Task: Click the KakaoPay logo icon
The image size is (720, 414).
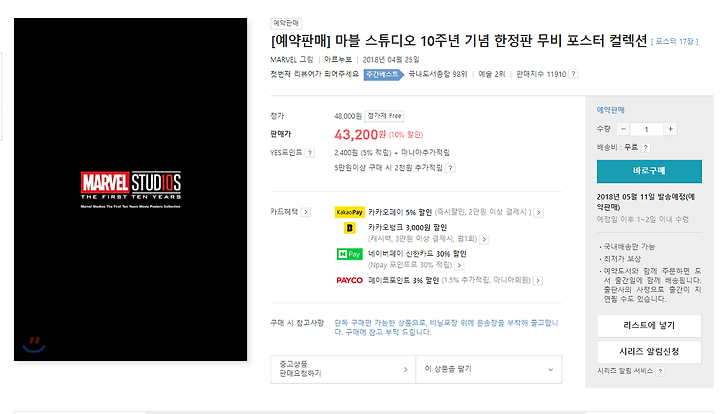Action: tap(349, 212)
